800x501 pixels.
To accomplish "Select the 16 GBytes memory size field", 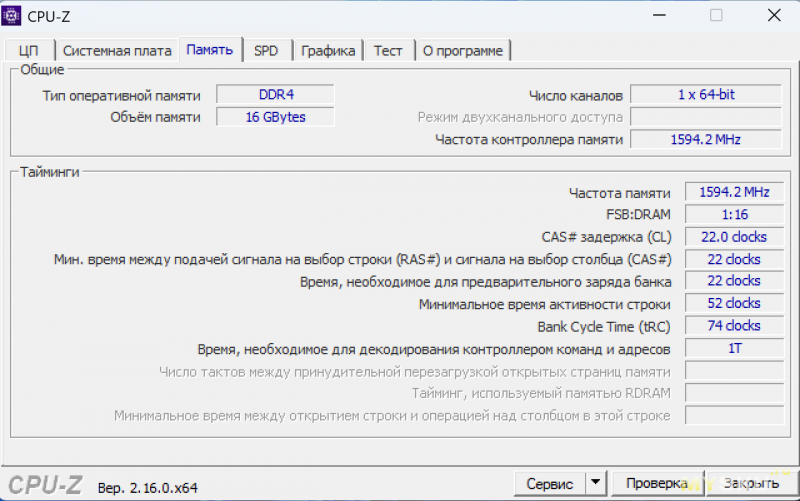I will (275, 117).
